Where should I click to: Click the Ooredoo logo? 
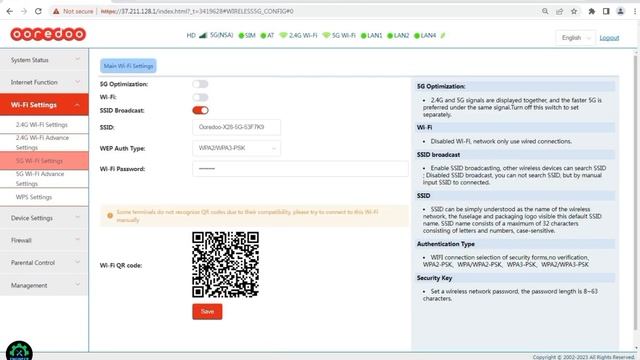coord(48,34)
